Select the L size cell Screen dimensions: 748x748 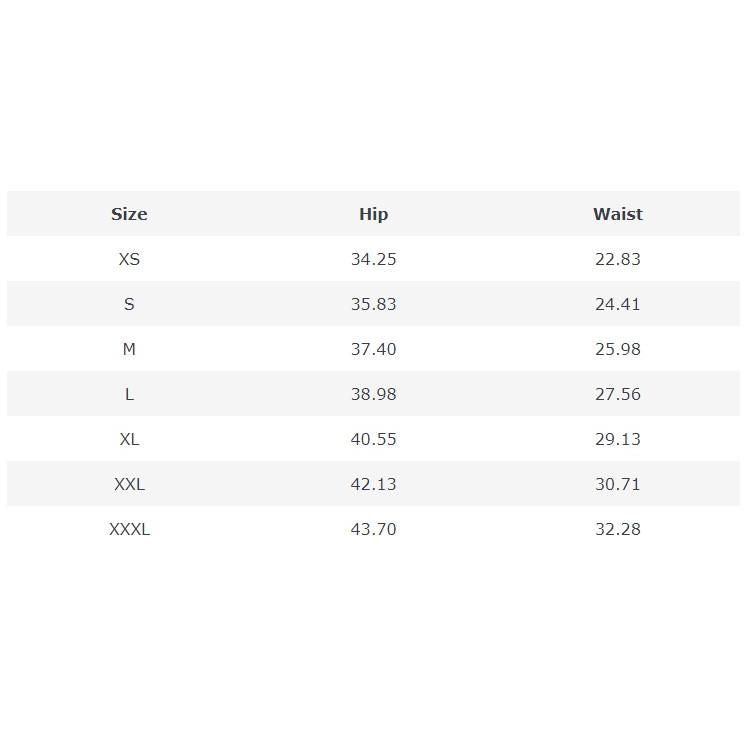pos(129,394)
